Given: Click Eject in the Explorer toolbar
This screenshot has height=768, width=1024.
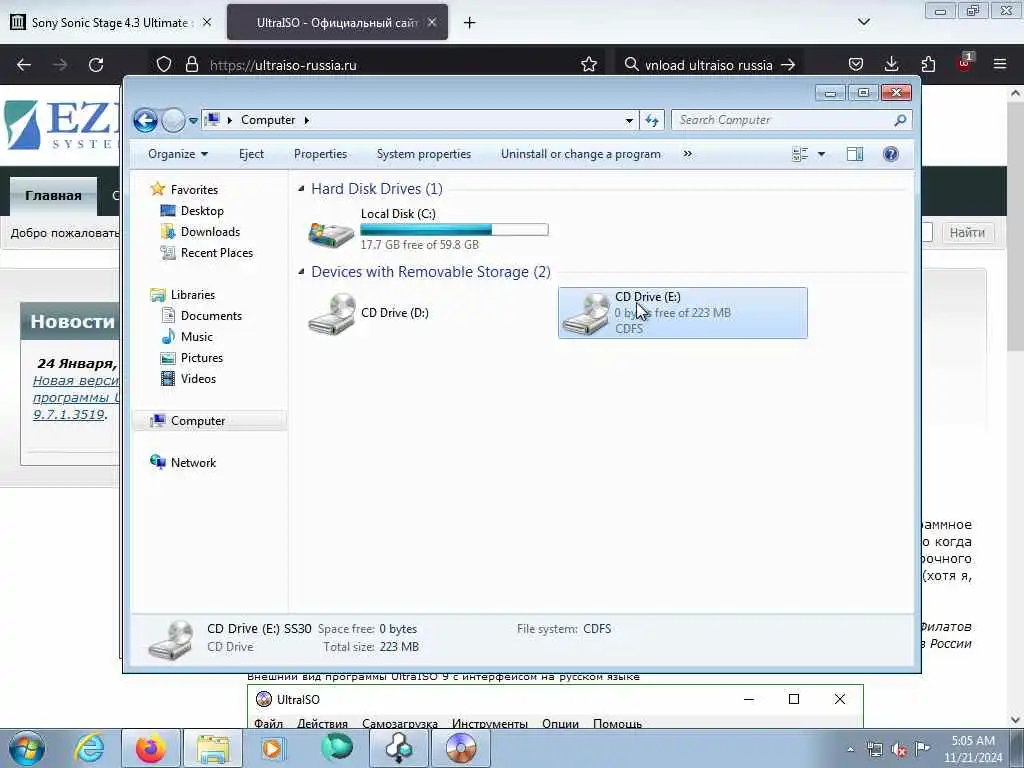Looking at the screenshot, I should pyautogui.click(x=251, y=154).
